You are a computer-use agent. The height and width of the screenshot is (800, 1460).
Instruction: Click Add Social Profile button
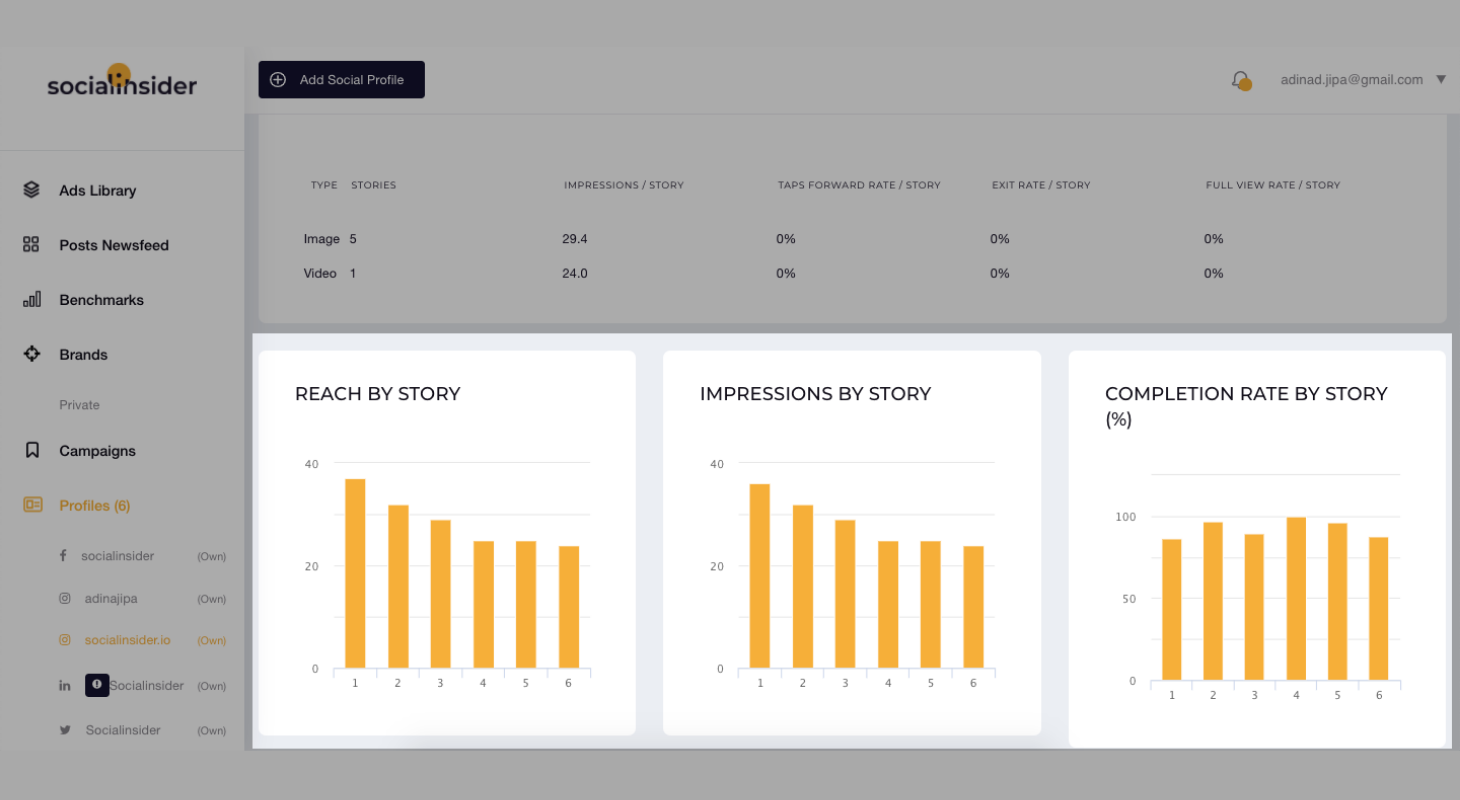(341, 79)
